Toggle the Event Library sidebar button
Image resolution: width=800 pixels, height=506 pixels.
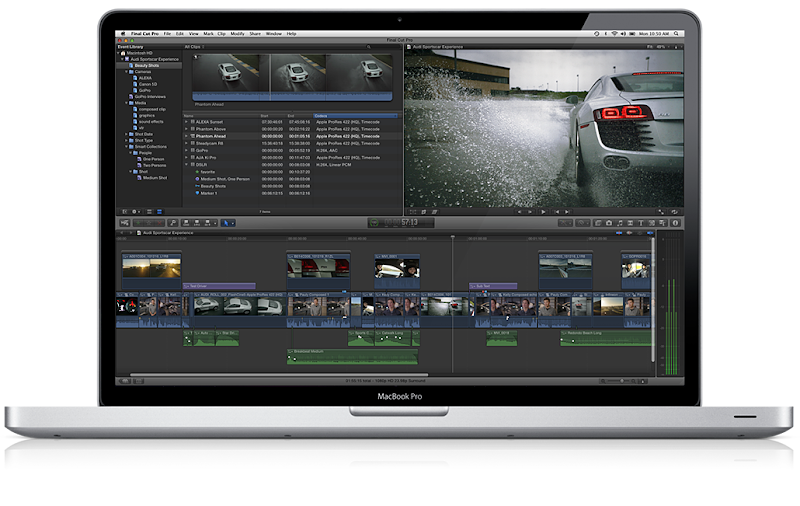coord(124,211)
